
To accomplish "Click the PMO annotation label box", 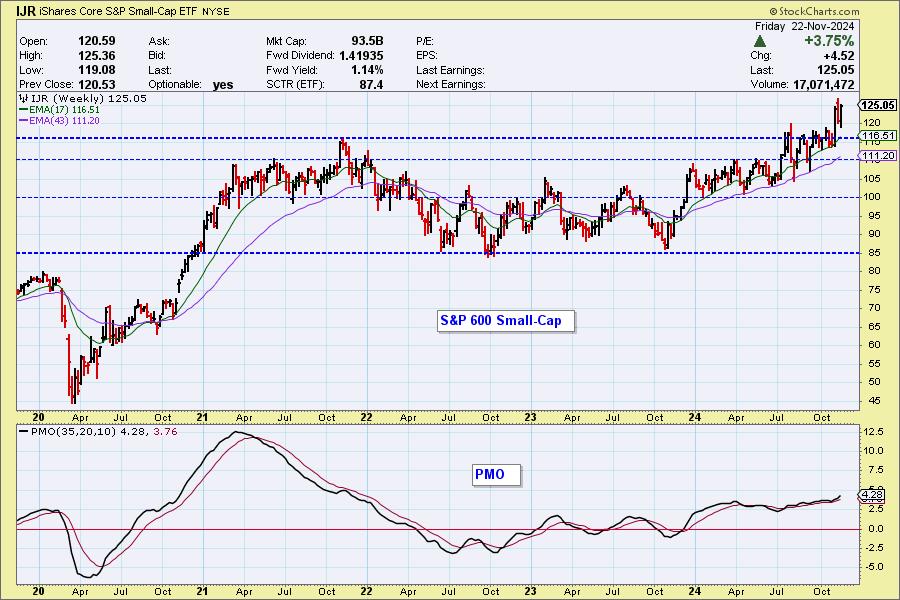I will tap(496, 474).
